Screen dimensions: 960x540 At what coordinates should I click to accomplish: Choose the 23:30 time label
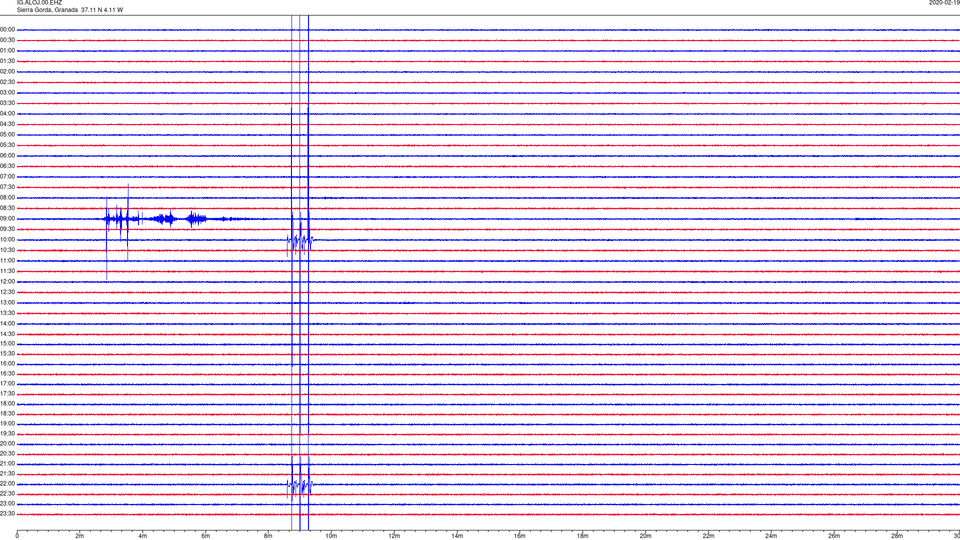click(7, 514)
